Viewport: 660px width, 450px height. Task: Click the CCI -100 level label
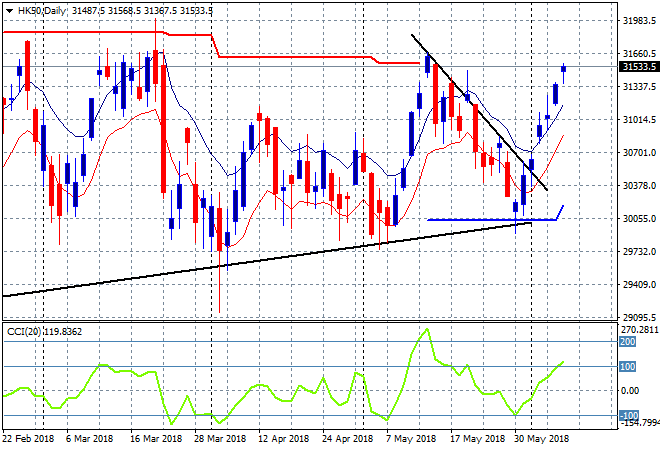click(x=629, y=415)
